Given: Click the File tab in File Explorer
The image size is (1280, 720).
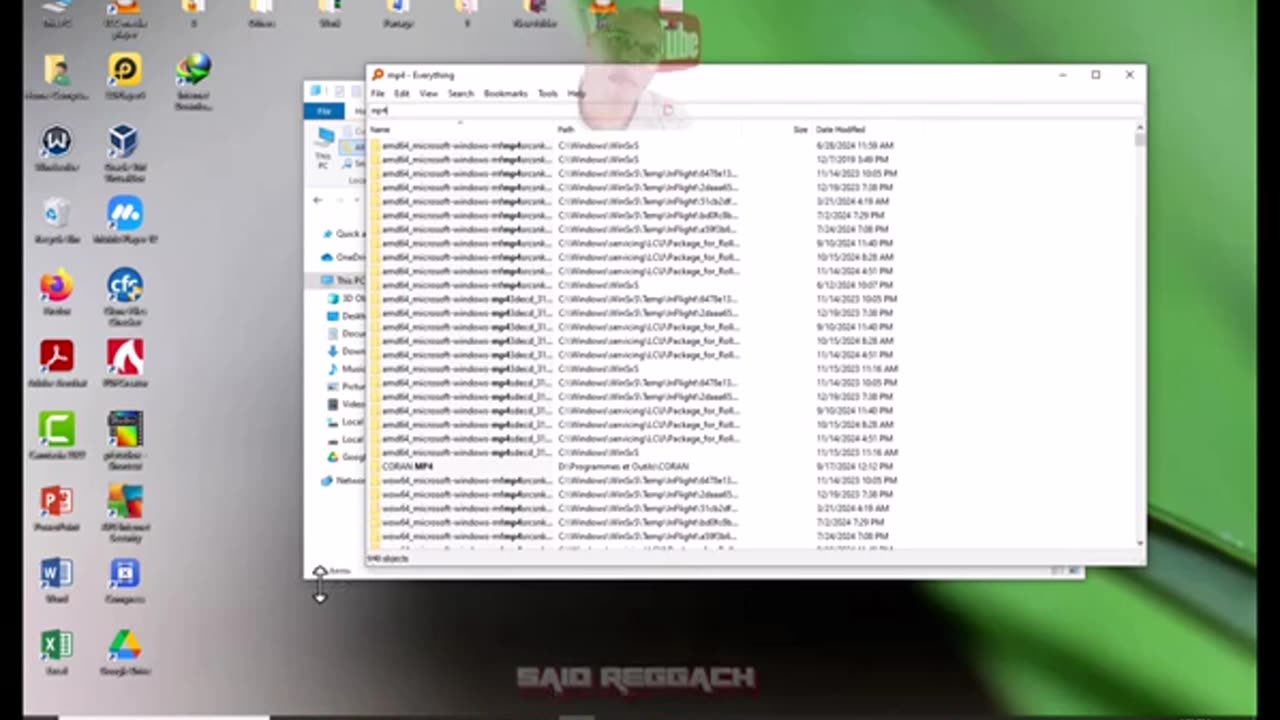Looking at the screenshot, I should tap(323, 111).
